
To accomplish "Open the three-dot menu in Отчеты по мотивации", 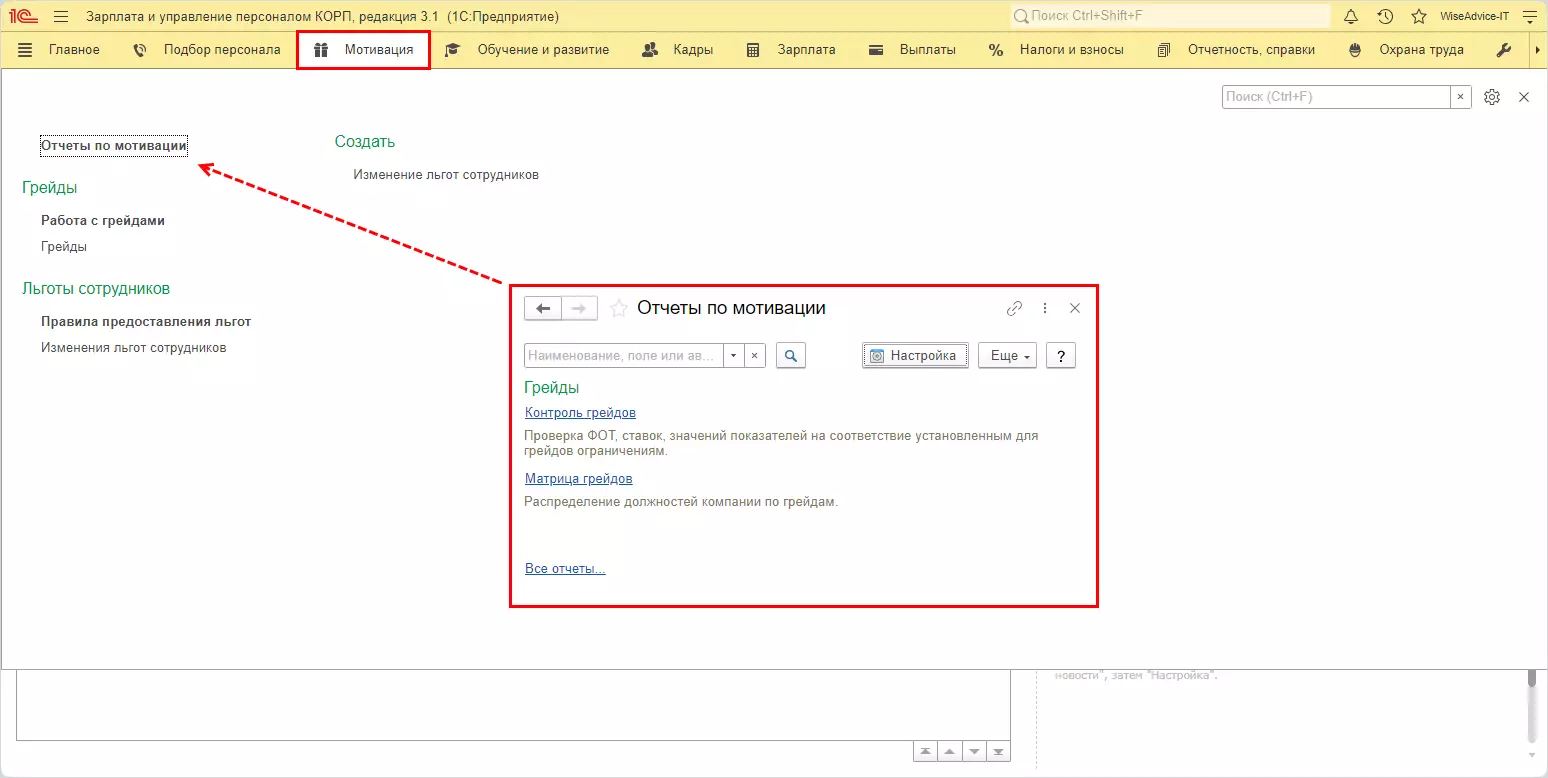I will 1045,308.
